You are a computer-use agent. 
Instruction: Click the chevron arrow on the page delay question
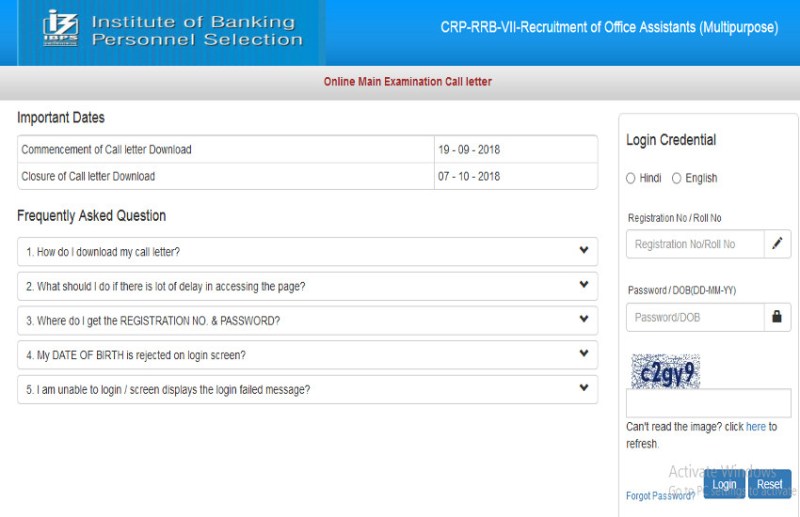584,285
